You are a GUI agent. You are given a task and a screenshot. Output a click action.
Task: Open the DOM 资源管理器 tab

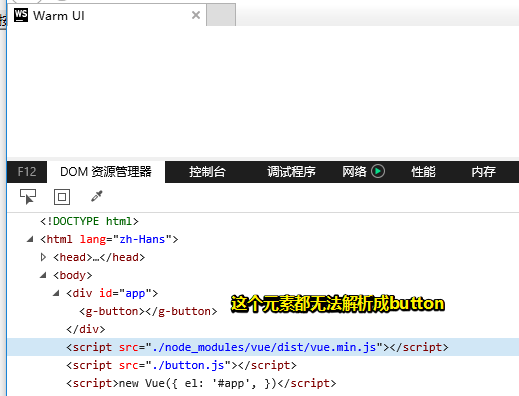pos(106,172)
